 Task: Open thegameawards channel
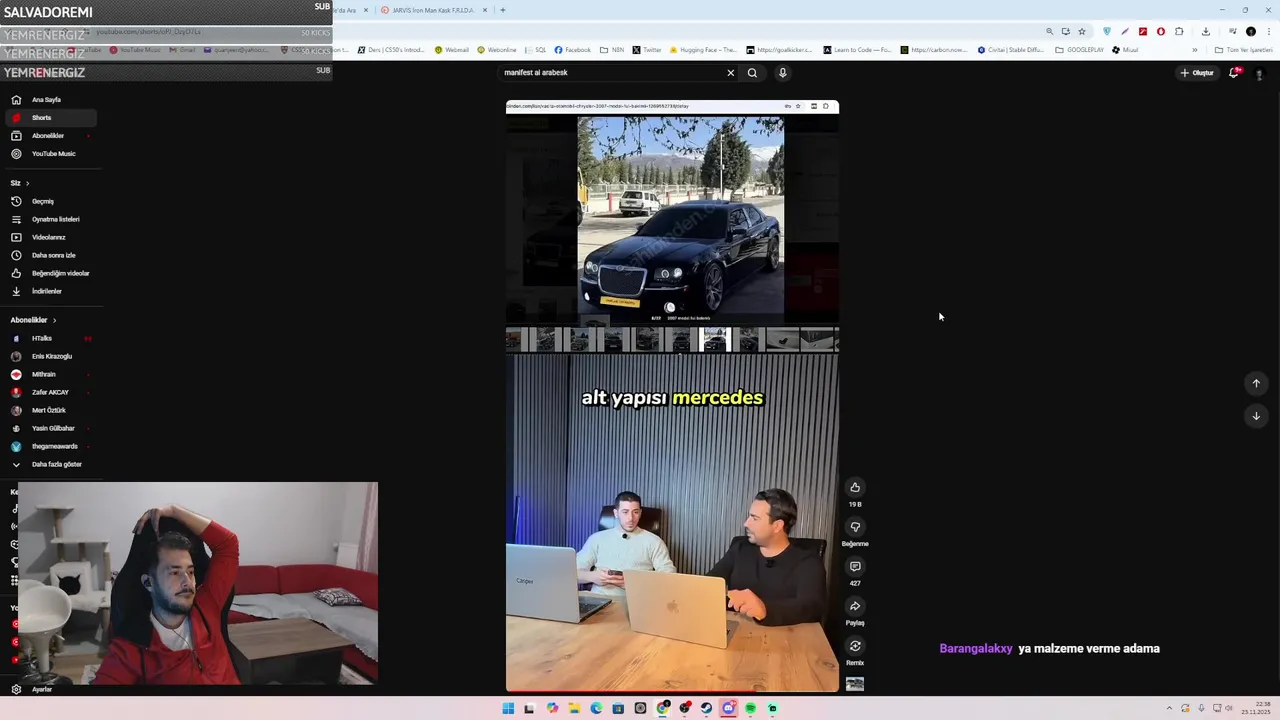(x=50, y=446)
